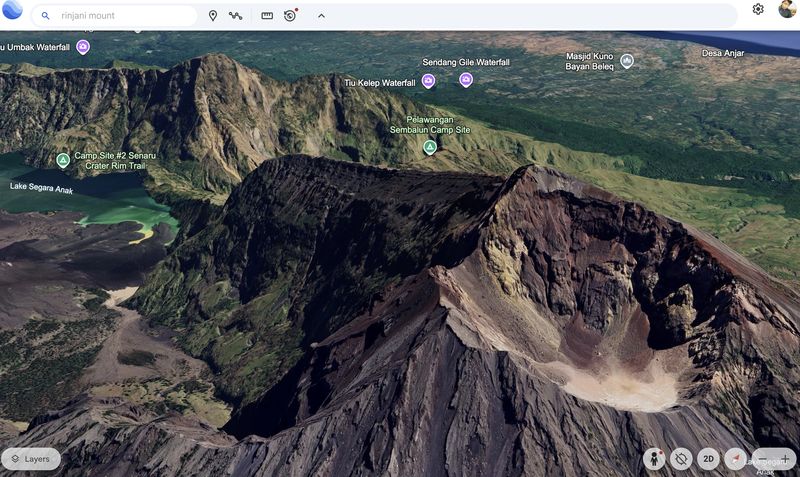The width and height of the screenshot is (800, 477).
Task: Zoom out with the minus button
Action: pyautogui.click(x=762, y=459)
